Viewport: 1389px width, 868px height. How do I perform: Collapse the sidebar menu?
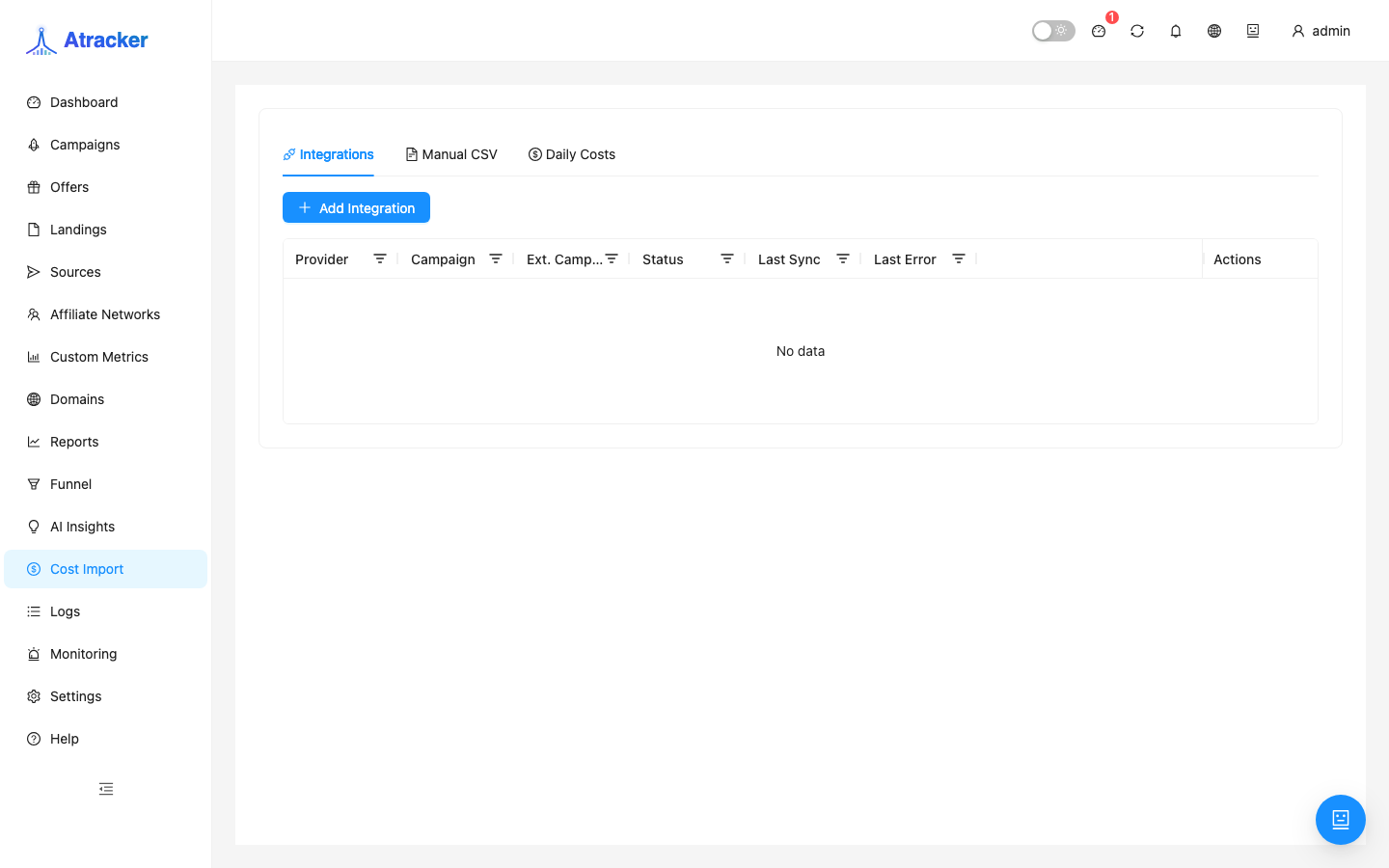106,789
